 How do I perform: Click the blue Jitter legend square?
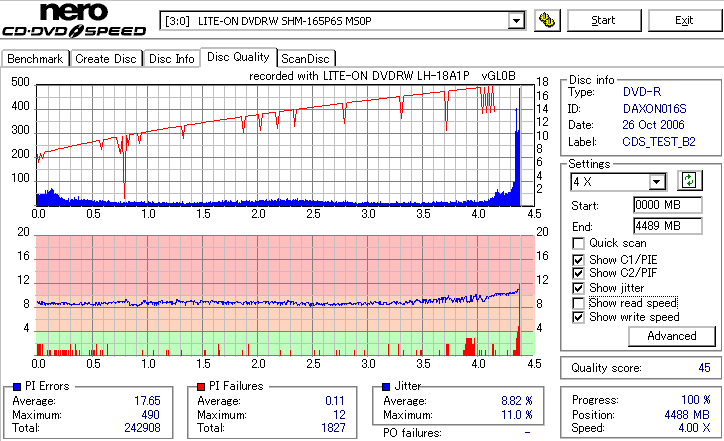[x=386, y=387]
